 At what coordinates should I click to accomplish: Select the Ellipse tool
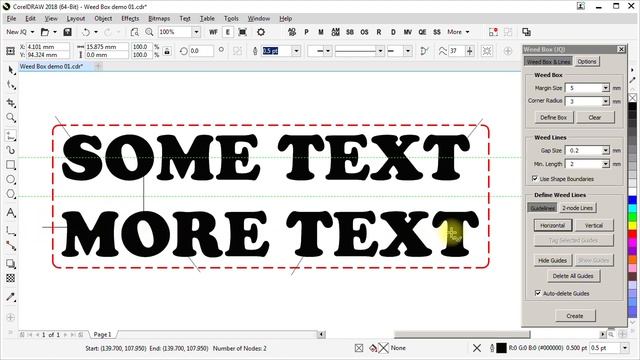pos(11,180)
